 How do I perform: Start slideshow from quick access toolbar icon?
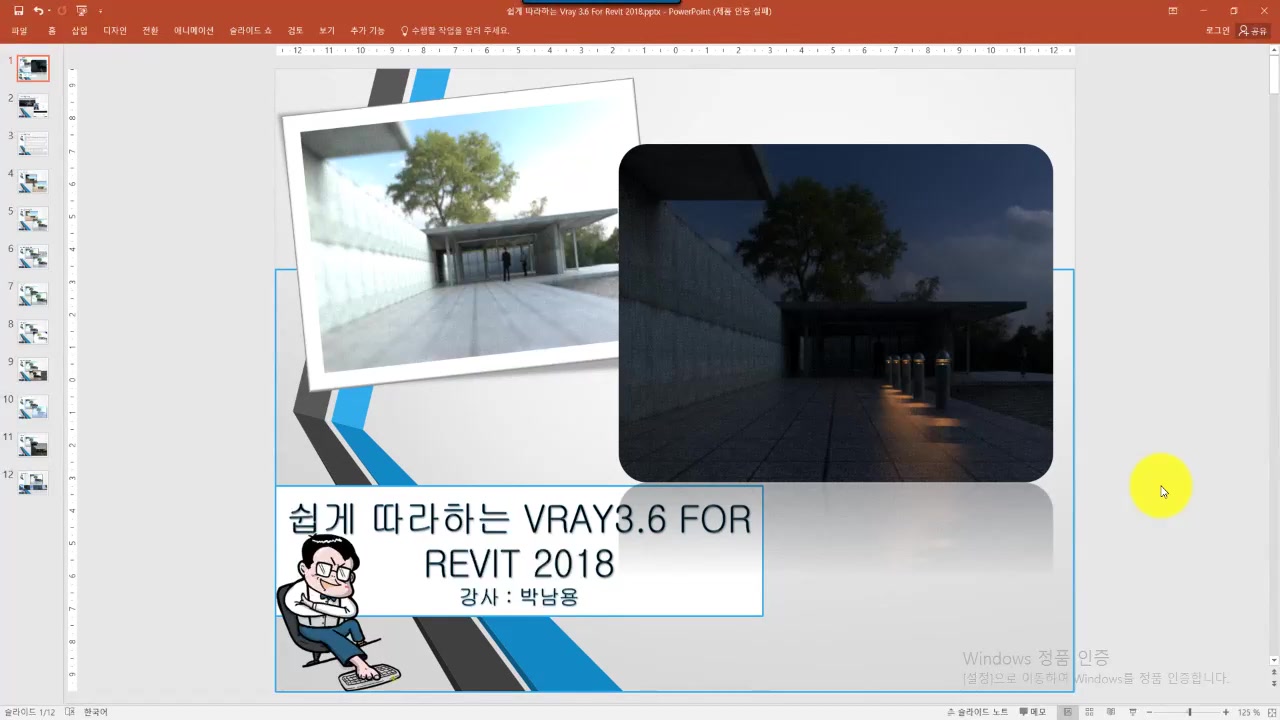click(82, 11)
